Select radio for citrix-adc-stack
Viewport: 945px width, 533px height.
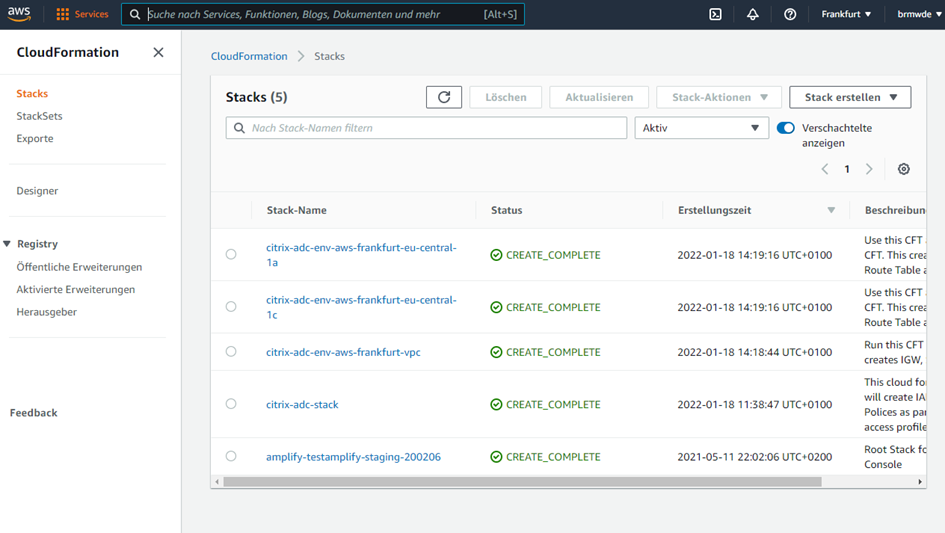[231, 404]
